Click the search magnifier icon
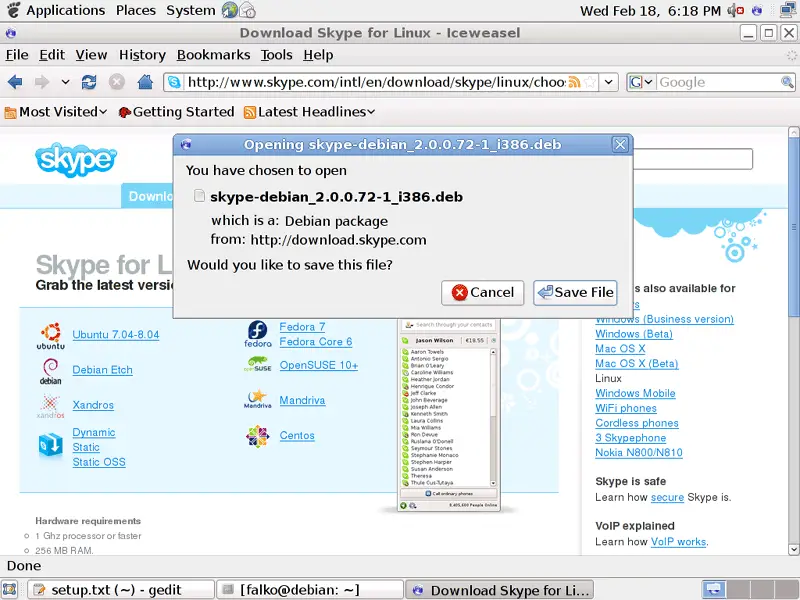Image resolution: width=800 pixels, height=600 pixels. (x=787, y=82)
